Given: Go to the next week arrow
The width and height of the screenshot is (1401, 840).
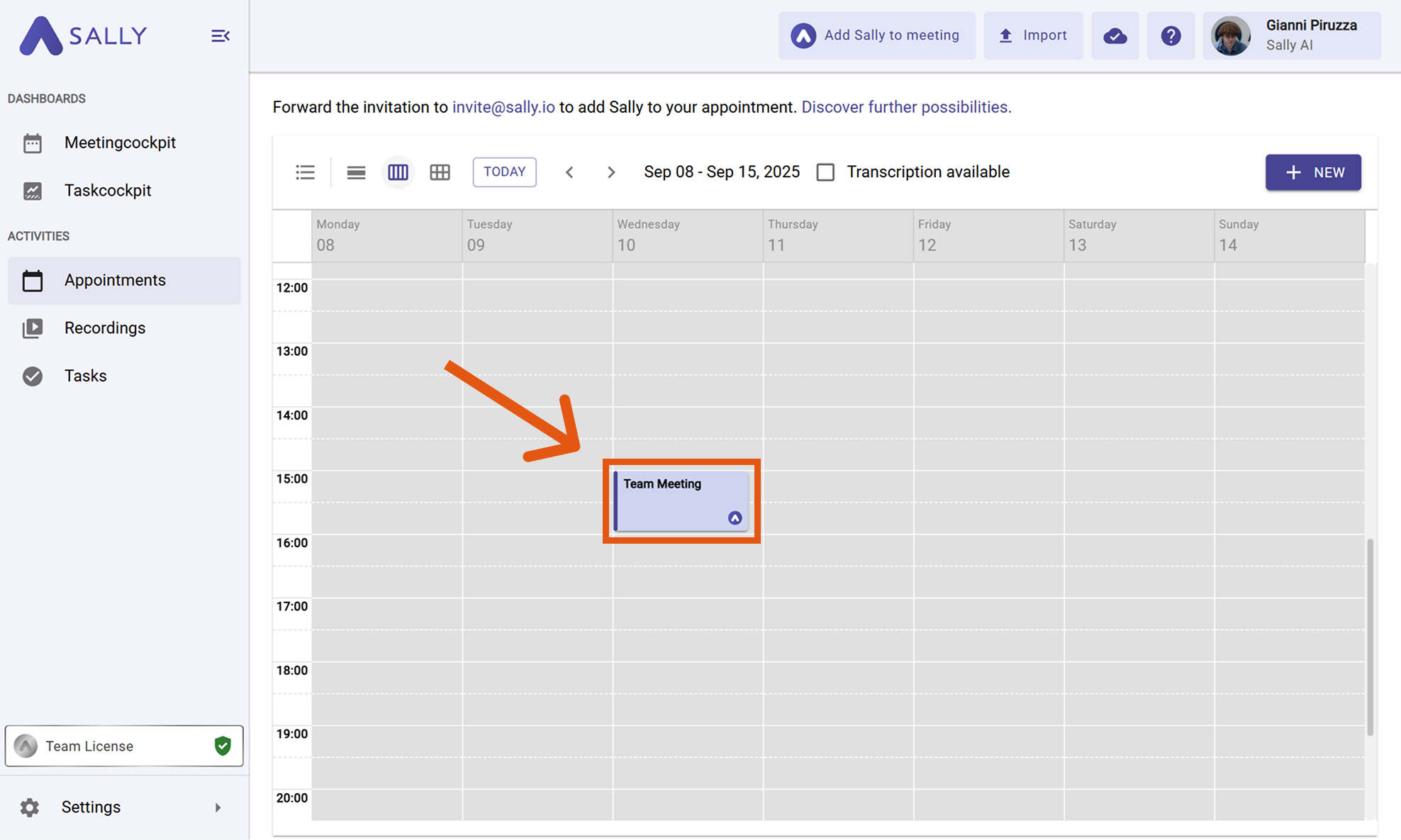Looking at the screenshot, I should click(611, 172).
